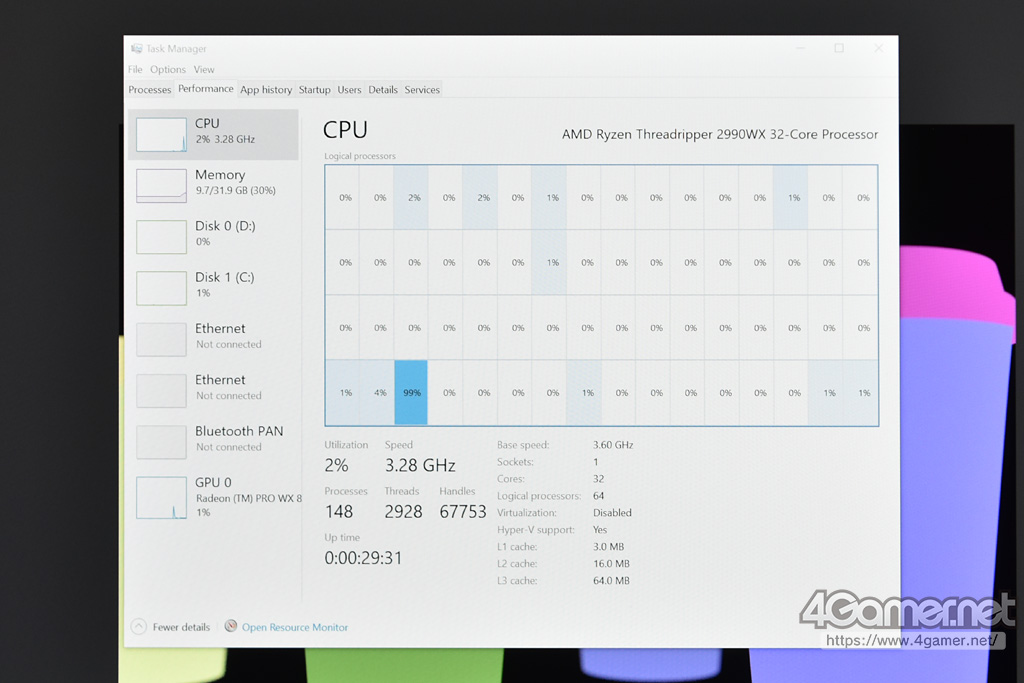Image resolution: width=1024 pixels, height=683 pixels.
Task: Maximize the Task Manager window
Action: coord(839,48)
